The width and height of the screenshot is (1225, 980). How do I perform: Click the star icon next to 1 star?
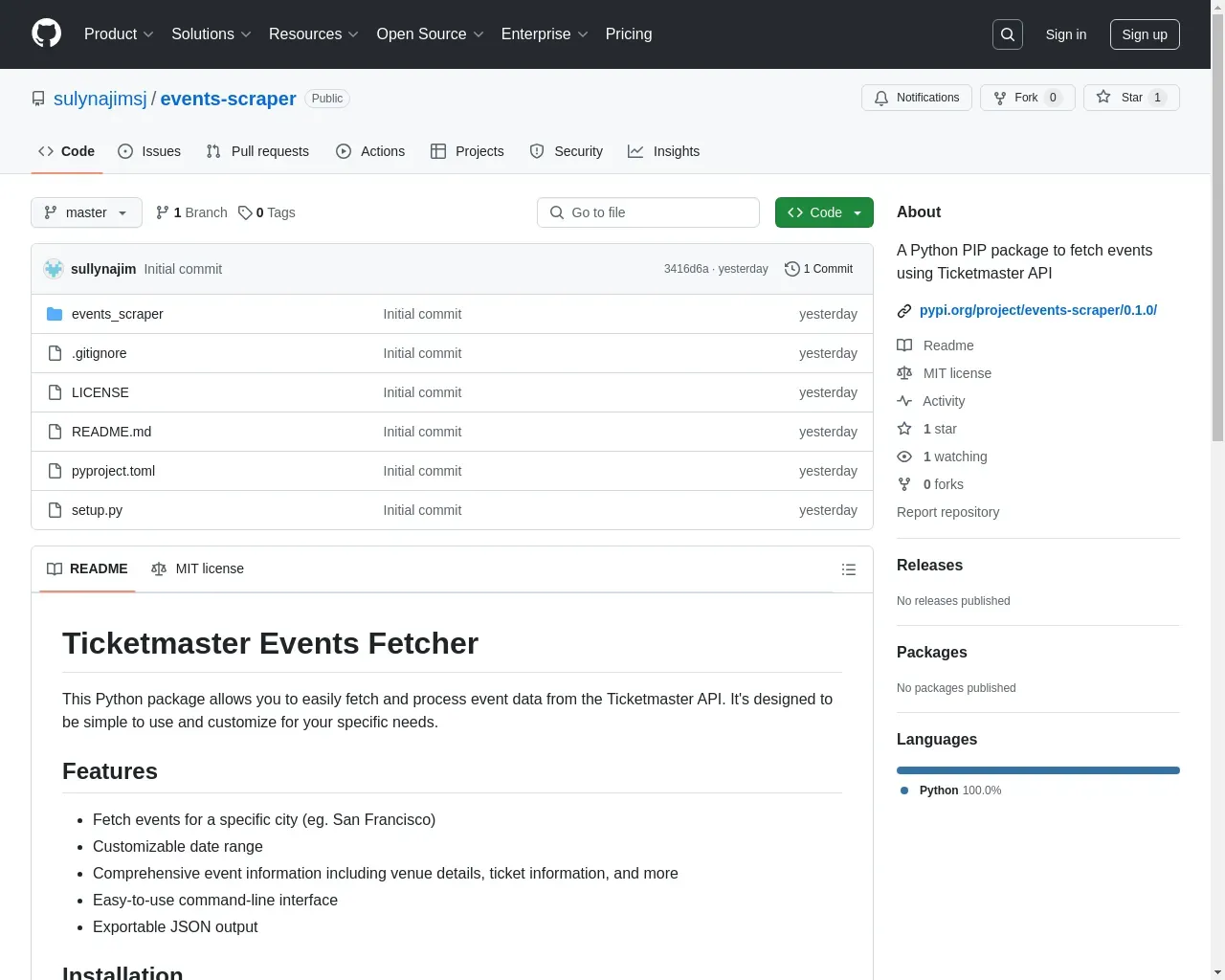coord(904,429)
